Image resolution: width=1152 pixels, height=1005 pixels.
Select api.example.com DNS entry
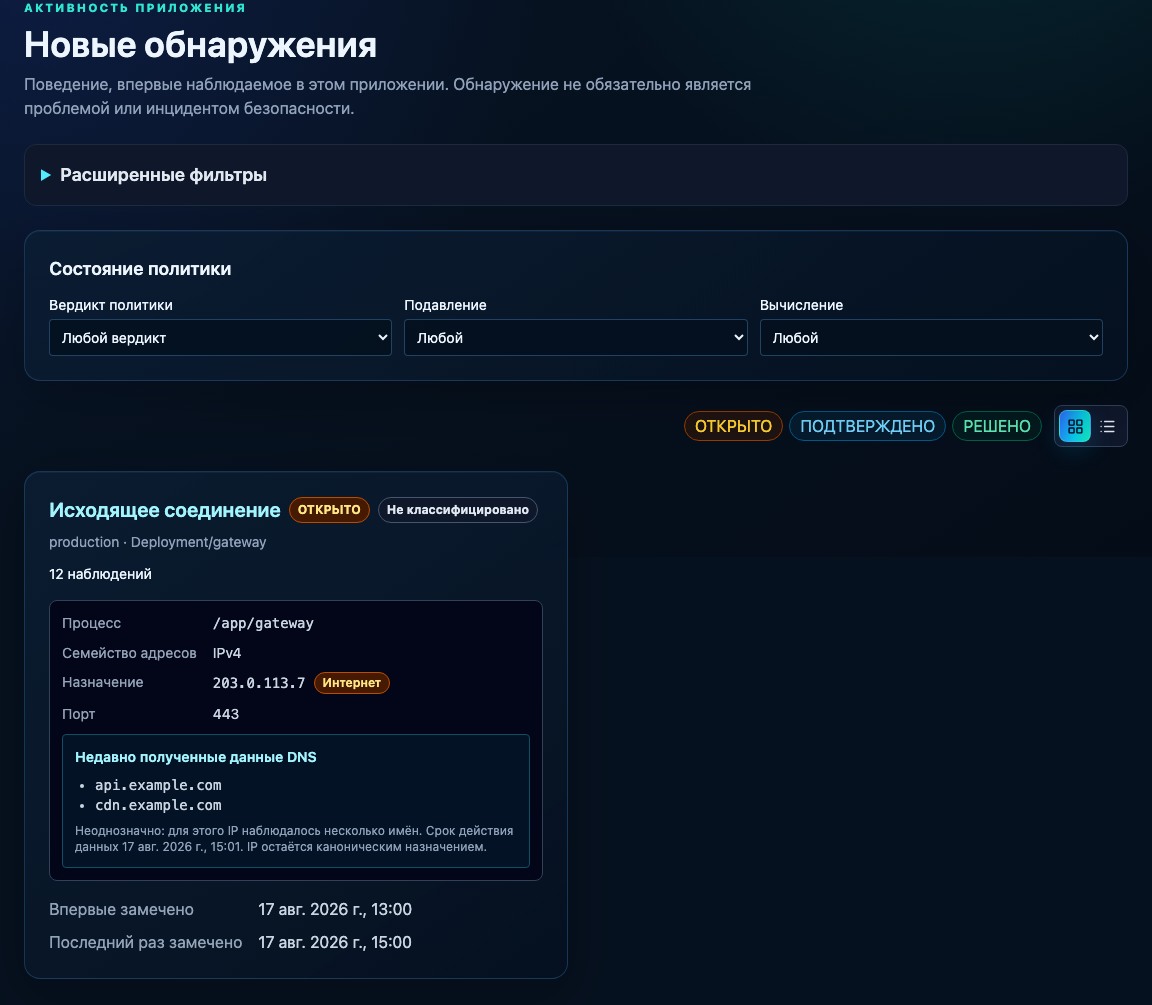158,785
